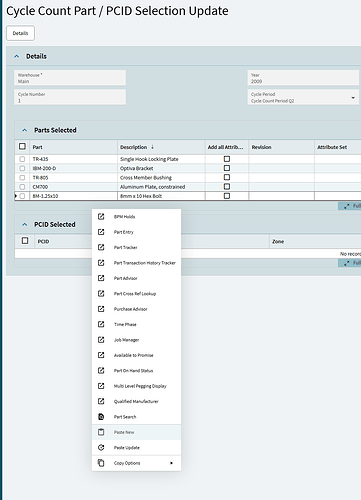The height and width of the screenshot is (500, 361).
Task: Click the Paste Update refresh icon
Action: coord(101,447)
